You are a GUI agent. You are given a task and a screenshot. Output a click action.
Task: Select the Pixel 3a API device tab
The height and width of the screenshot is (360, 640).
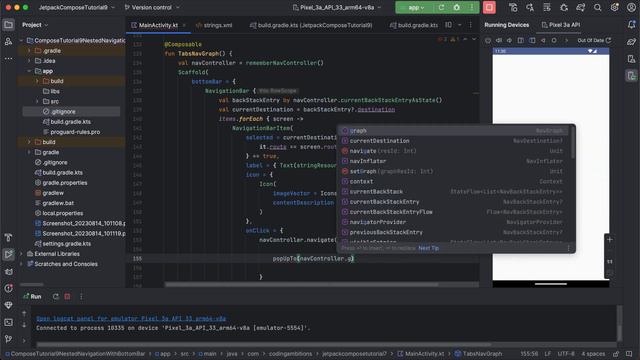561,25
